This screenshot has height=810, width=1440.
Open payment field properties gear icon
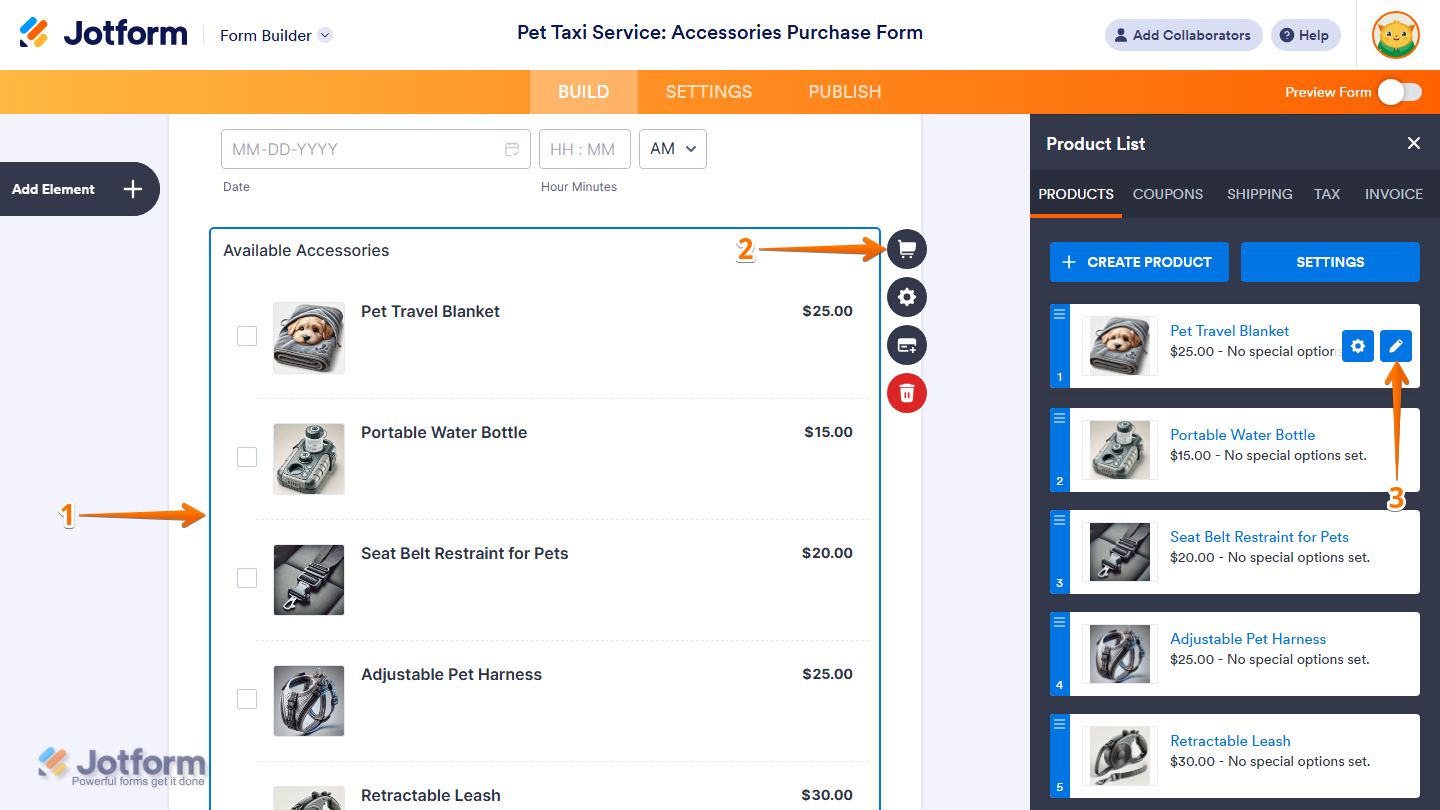pyautogui.click(x=907, y=297)
